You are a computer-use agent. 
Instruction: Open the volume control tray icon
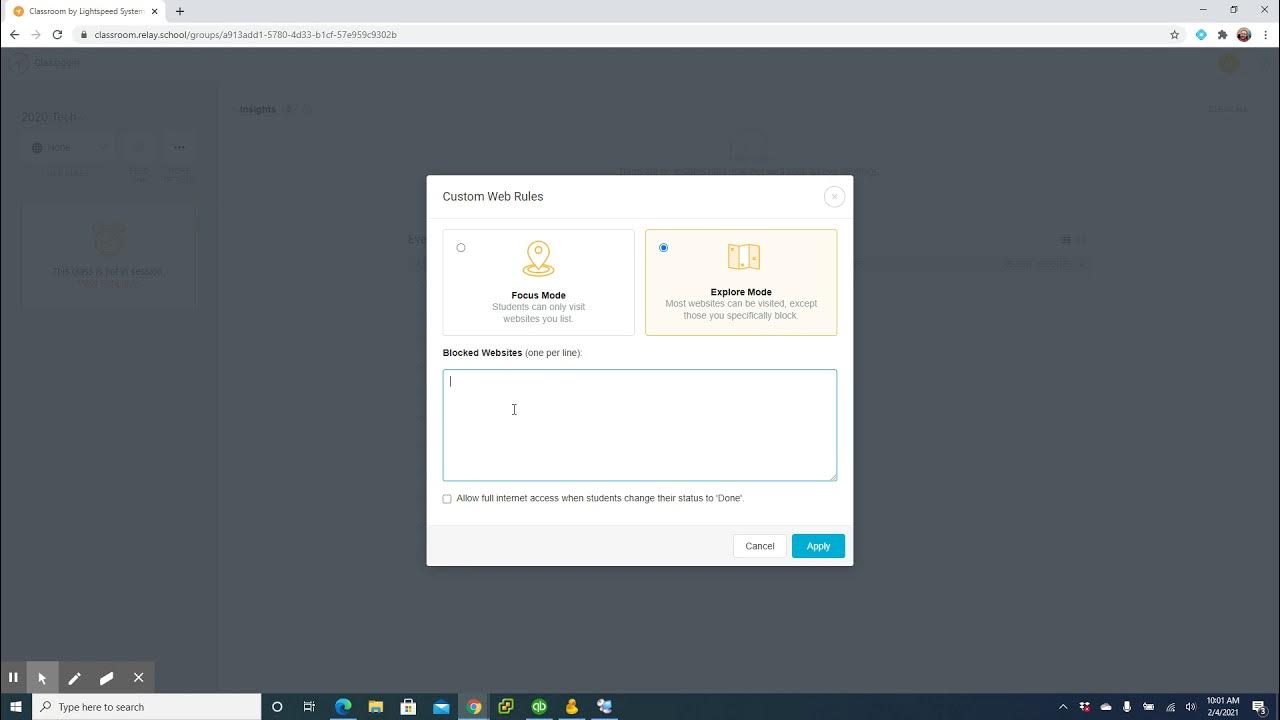[x=1191, y=707]
